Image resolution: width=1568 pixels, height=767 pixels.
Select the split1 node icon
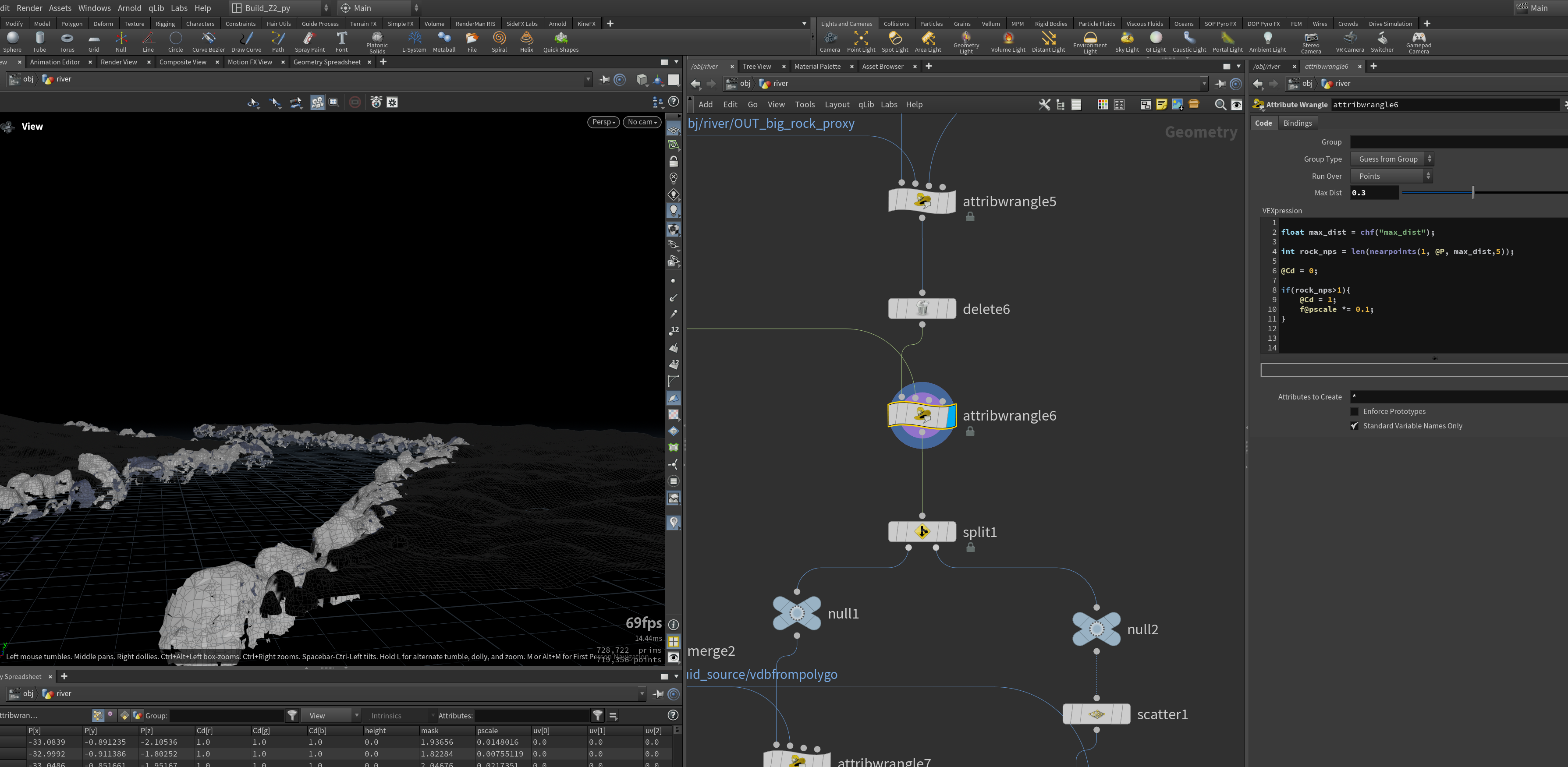tap(922, 532)
